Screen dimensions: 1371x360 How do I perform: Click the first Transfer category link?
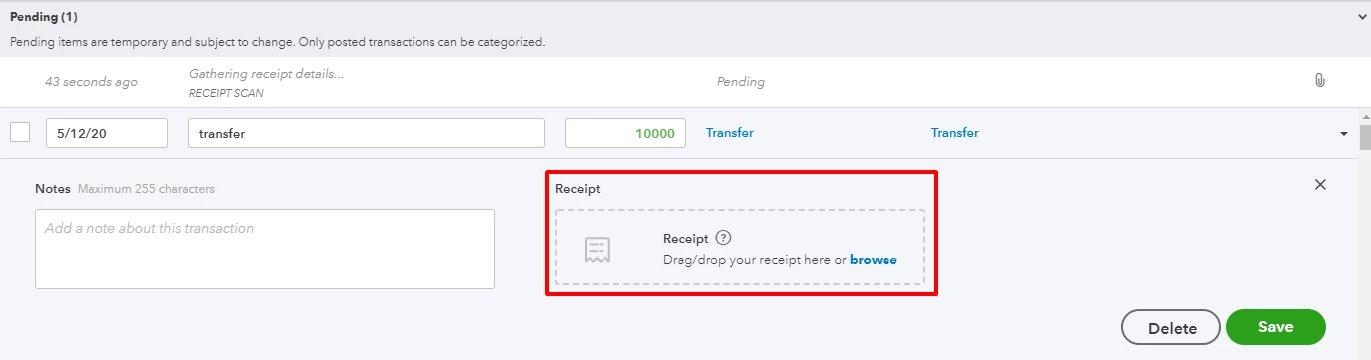click(x=730, y=133)
